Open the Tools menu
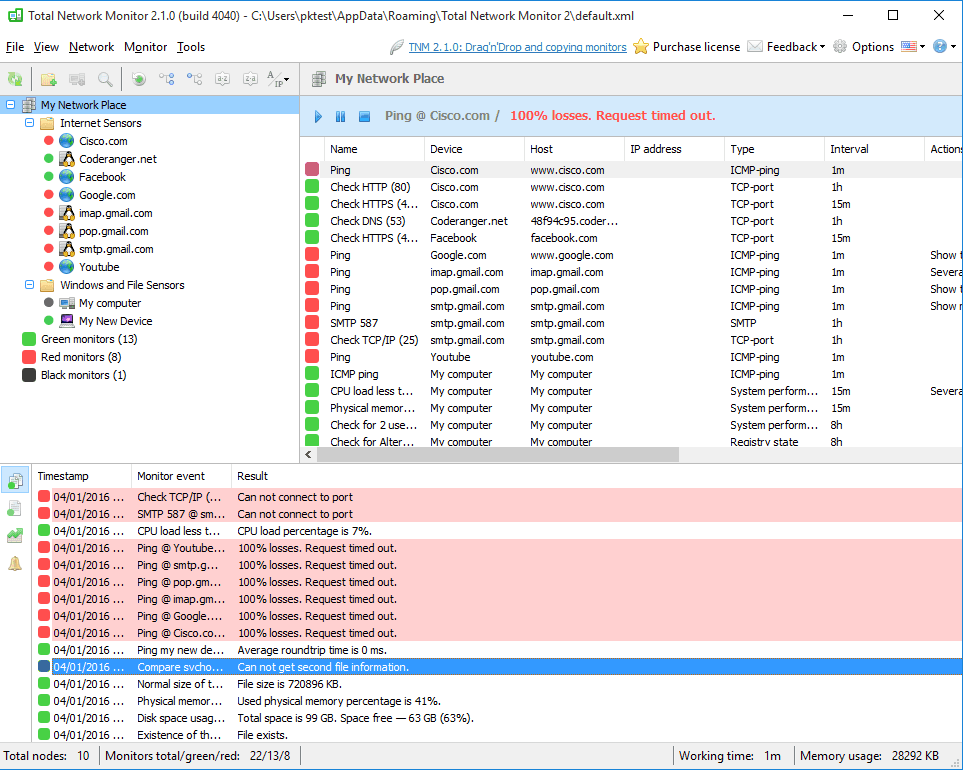 [x=191, y=47]
